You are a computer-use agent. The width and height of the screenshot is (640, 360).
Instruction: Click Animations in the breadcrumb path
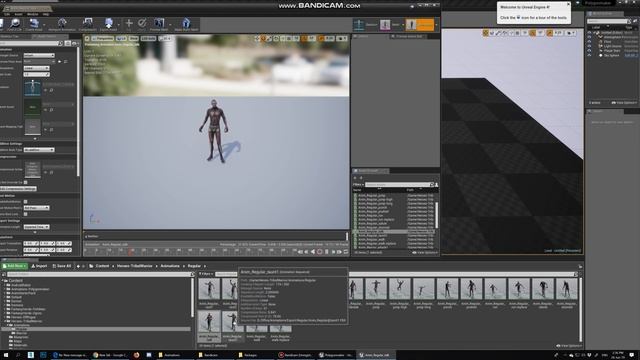click(x=170, y=266)
